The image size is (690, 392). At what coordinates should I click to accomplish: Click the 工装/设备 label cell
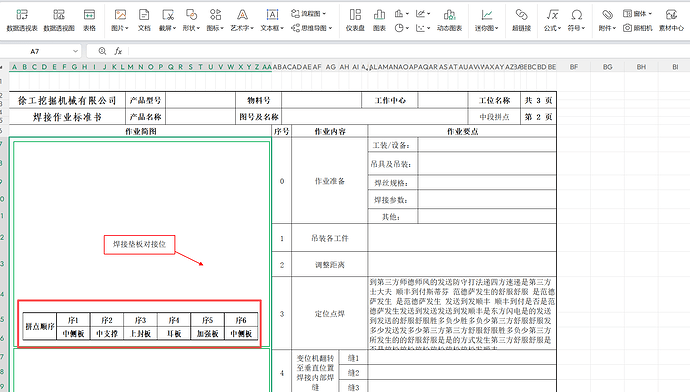(x=393, y=145)
